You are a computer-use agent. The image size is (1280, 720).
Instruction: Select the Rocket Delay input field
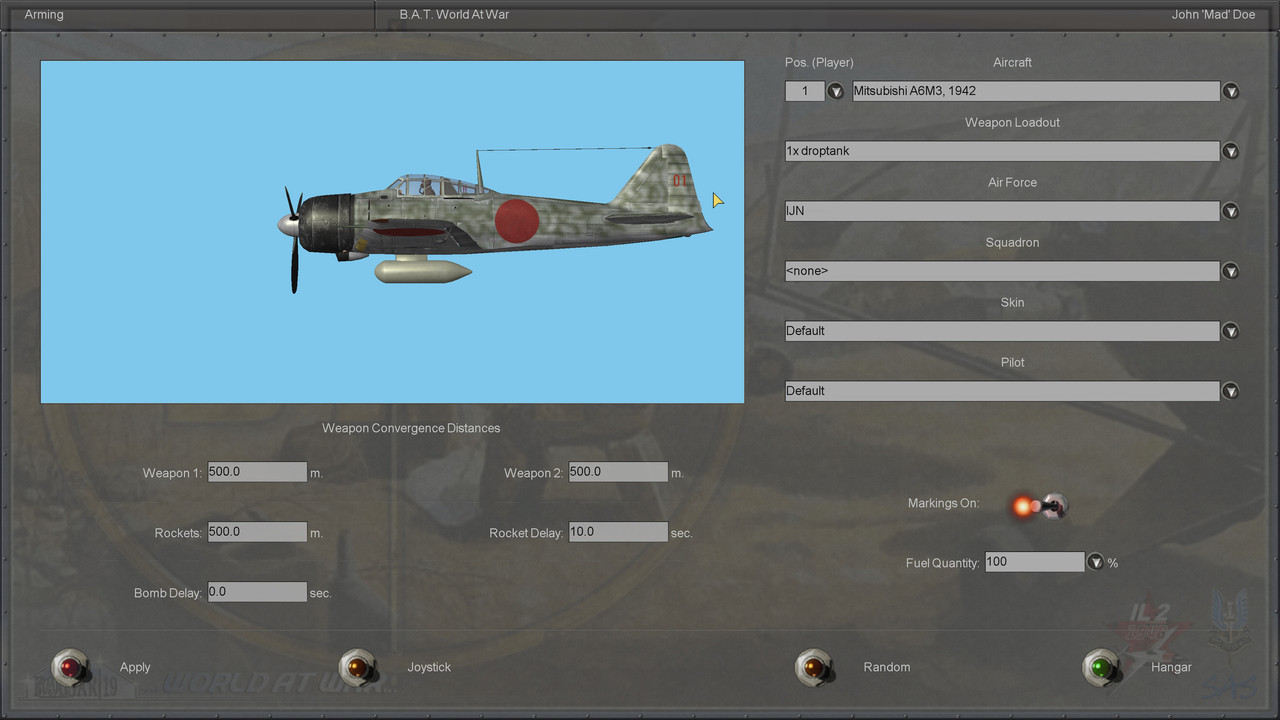point(618,532)
